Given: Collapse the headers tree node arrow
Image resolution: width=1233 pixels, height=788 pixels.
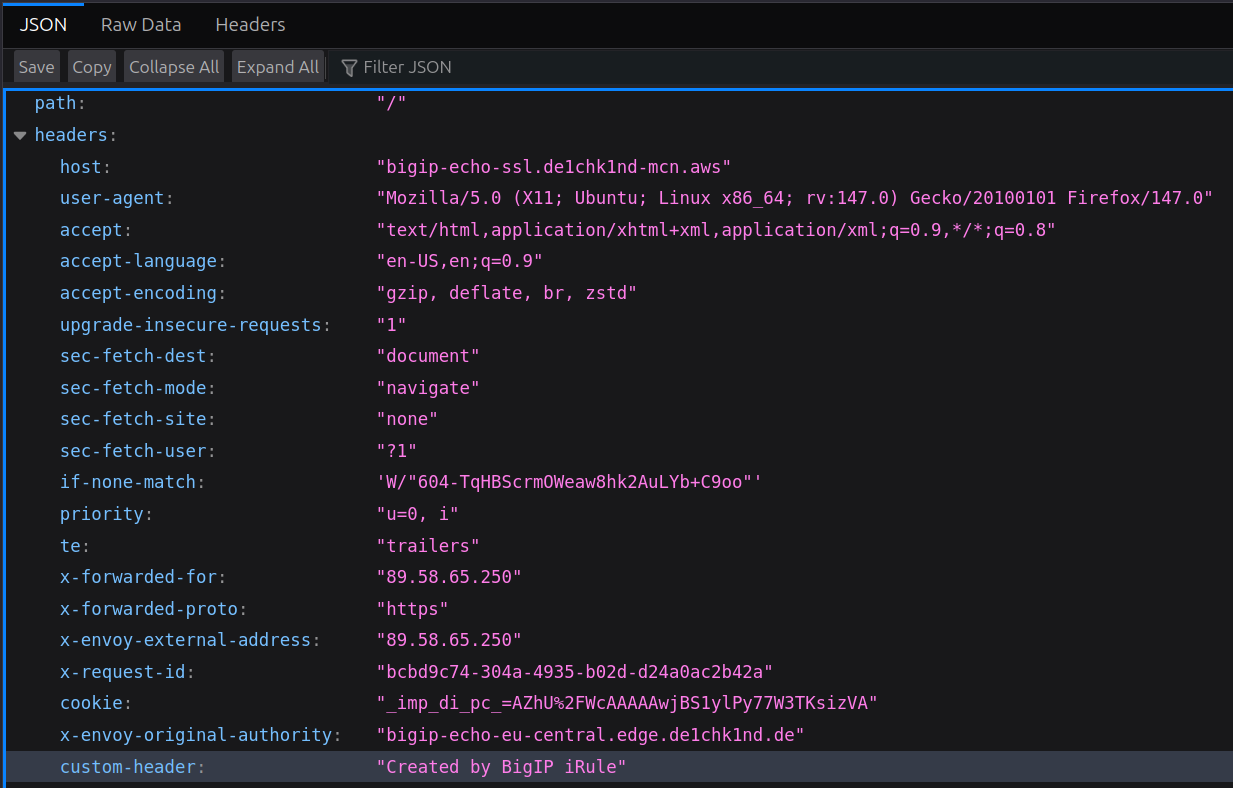Looking at the screenshot, I should pyautogui.click(x=20, y=135).
